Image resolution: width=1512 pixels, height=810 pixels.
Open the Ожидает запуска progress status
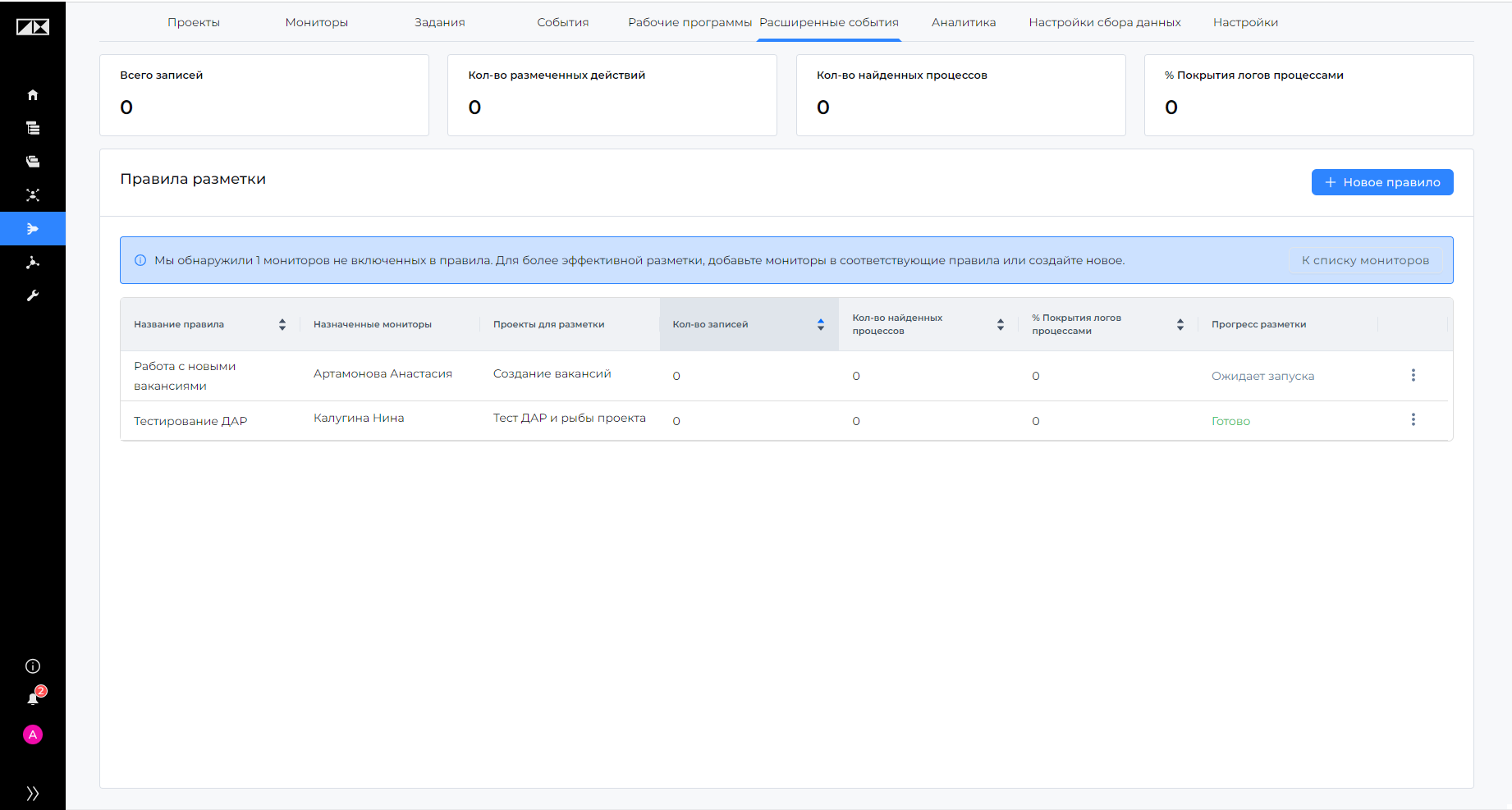(1262, 376)
